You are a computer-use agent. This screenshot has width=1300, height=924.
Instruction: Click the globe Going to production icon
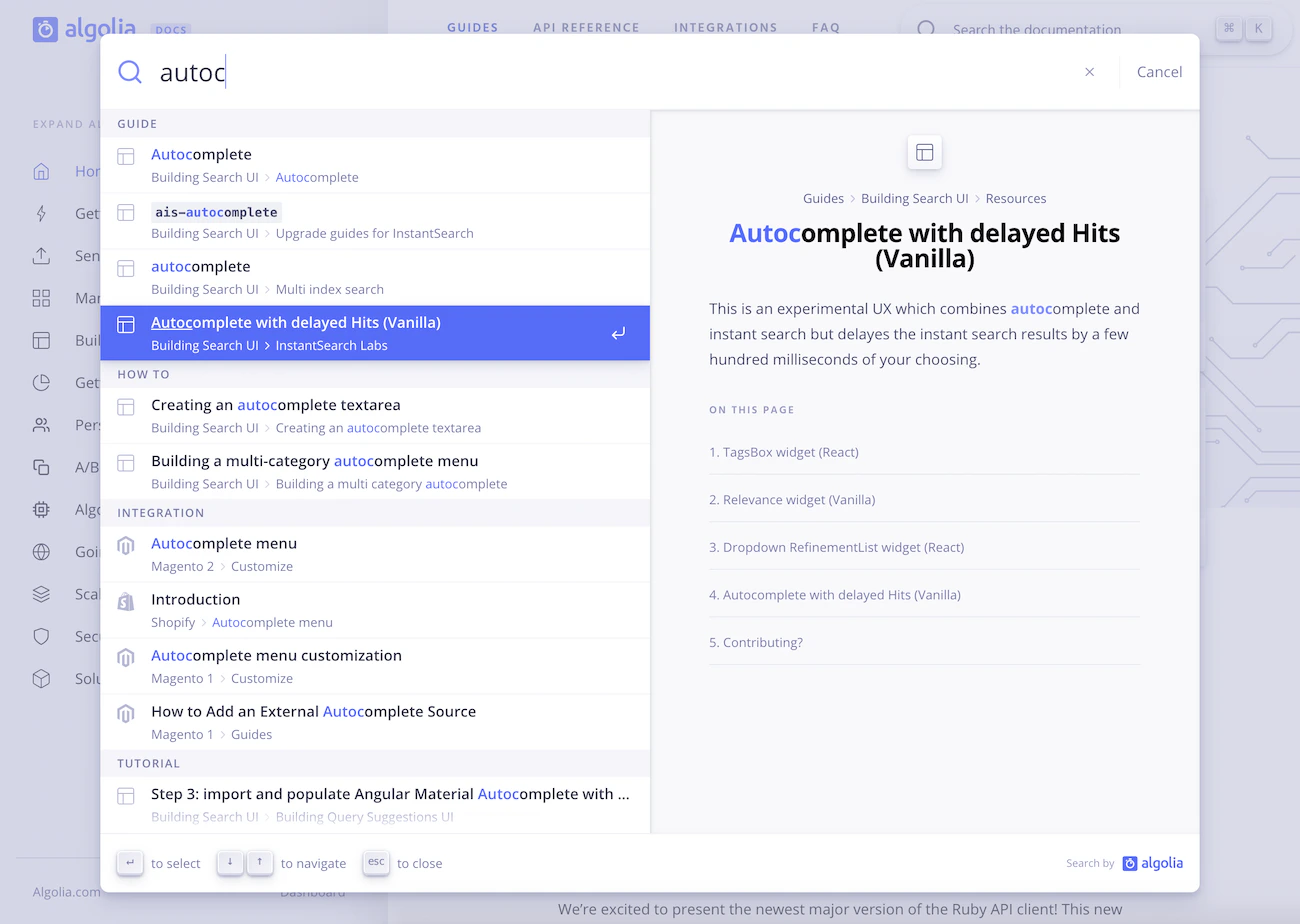[41, 551]
